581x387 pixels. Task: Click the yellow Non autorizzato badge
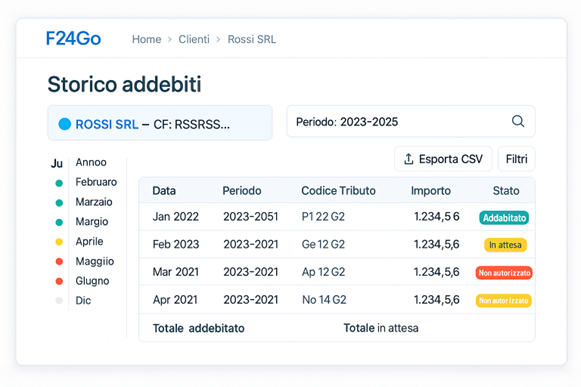[x=504, y=301]
